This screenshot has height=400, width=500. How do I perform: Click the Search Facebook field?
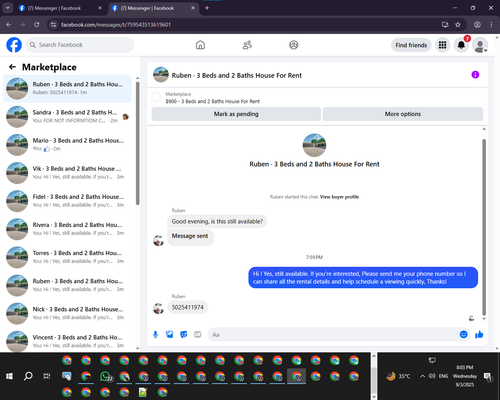(80, 45)
